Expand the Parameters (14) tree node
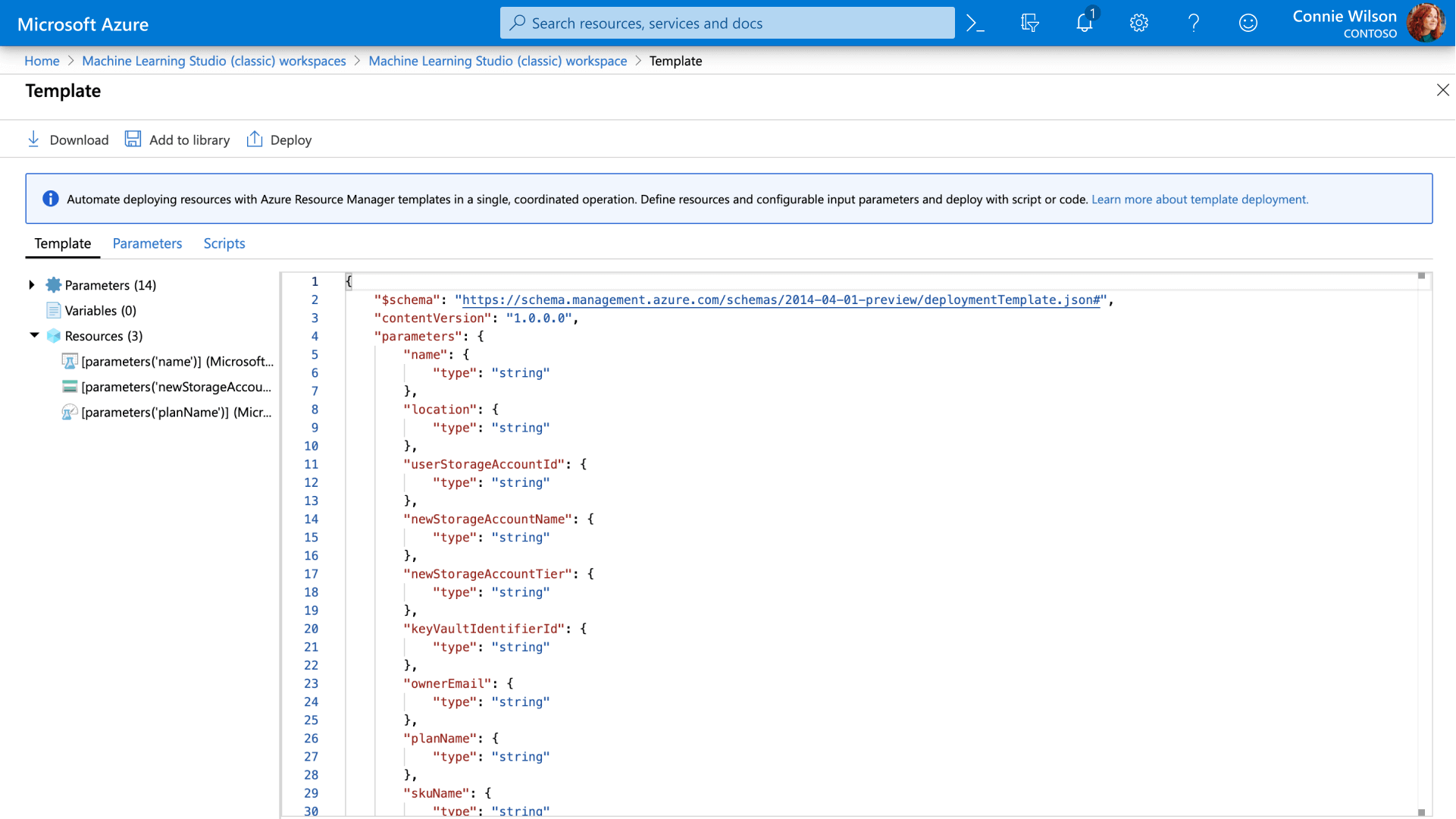Viewport: 1456px width, 819px height. point(32,285)
